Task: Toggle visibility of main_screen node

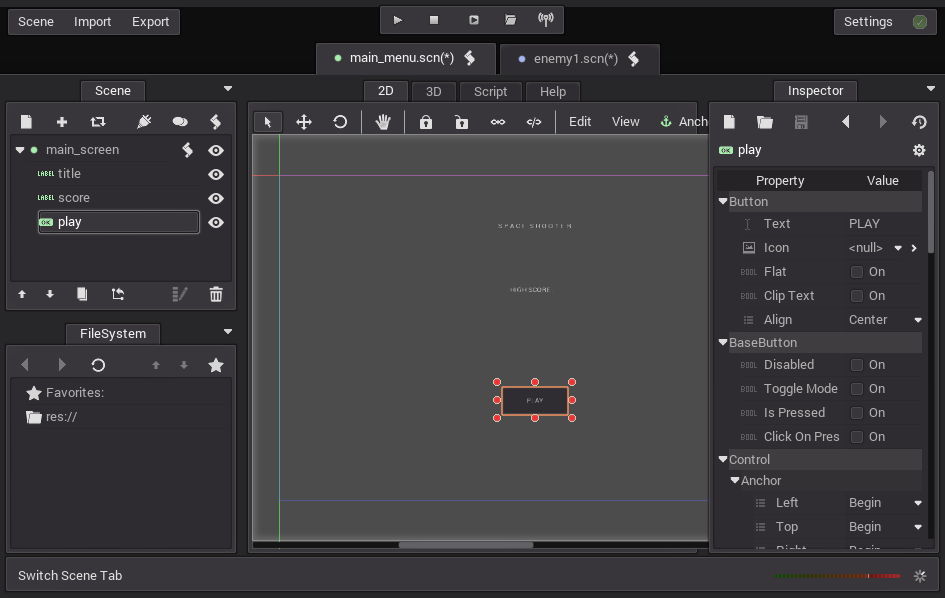Action: pos(216,150)
